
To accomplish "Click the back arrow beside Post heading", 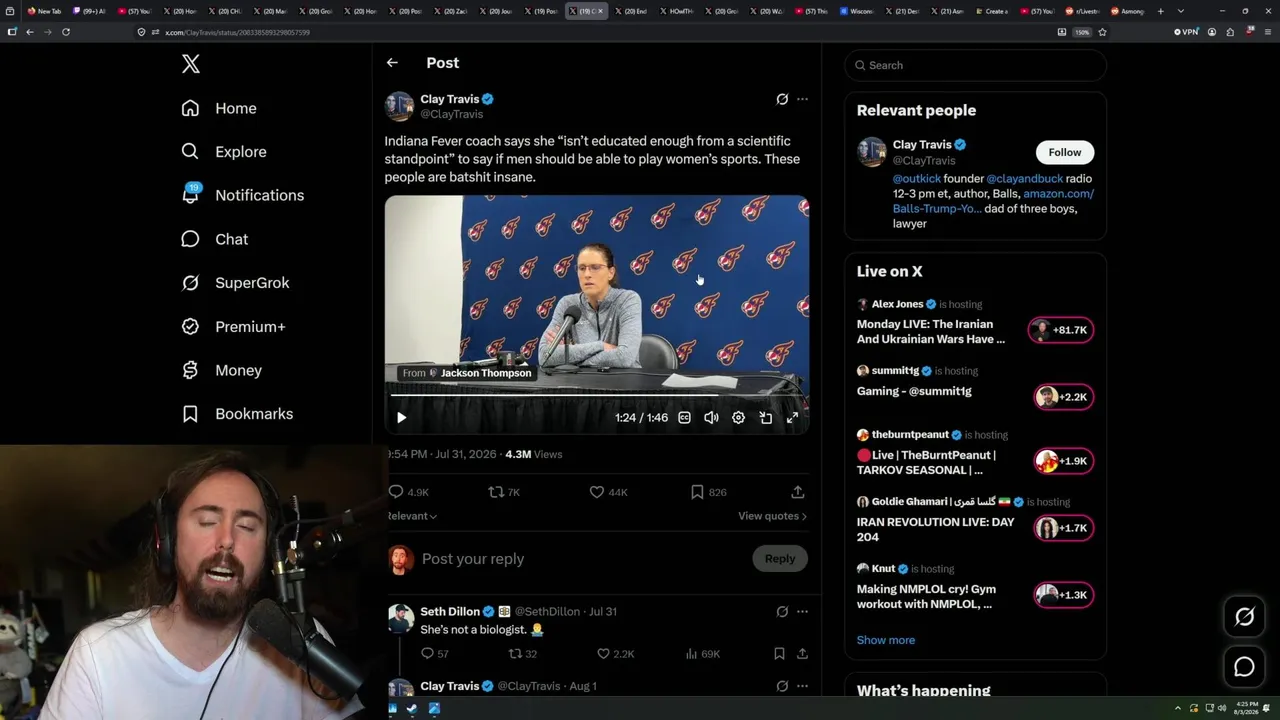I will pos(392,63).
